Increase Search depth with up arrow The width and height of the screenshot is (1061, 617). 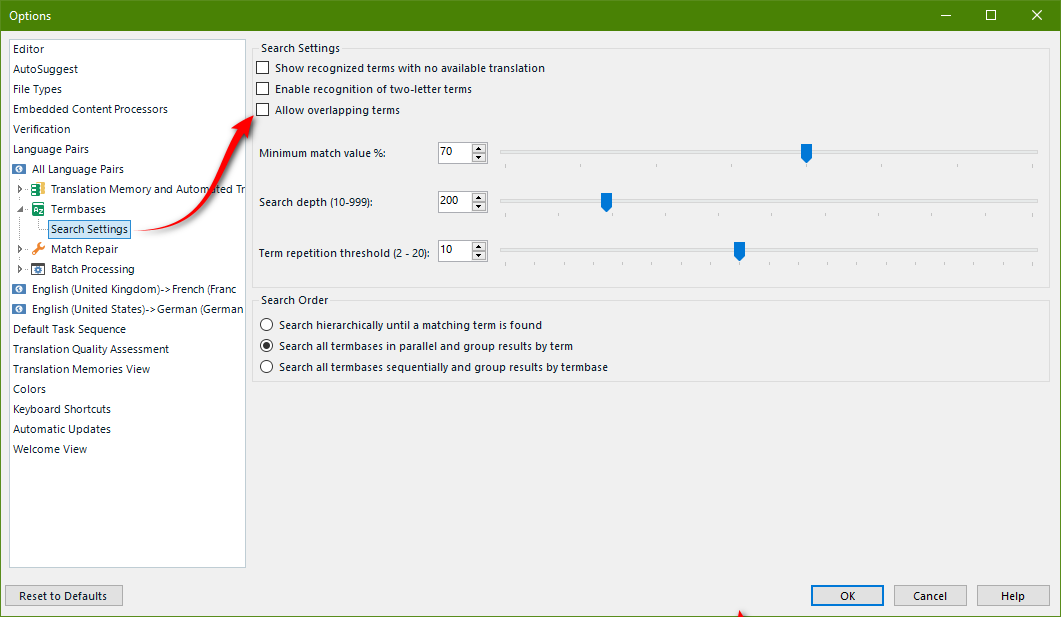(x=479, y=198)
